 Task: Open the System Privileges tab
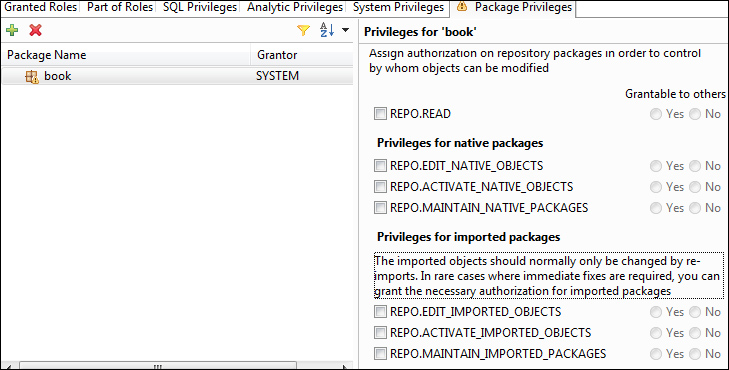point(398,7)
